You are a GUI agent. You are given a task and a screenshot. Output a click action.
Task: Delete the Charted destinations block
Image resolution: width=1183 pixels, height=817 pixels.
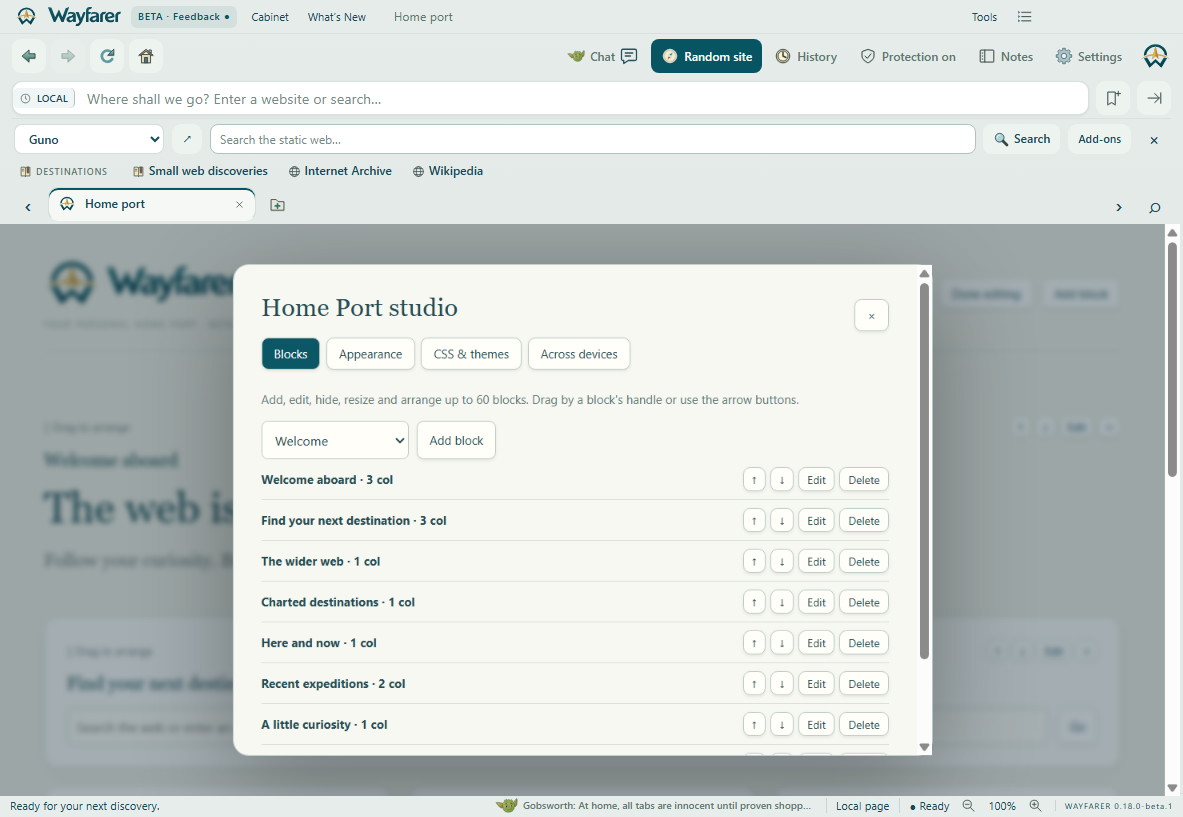[864, 602]
